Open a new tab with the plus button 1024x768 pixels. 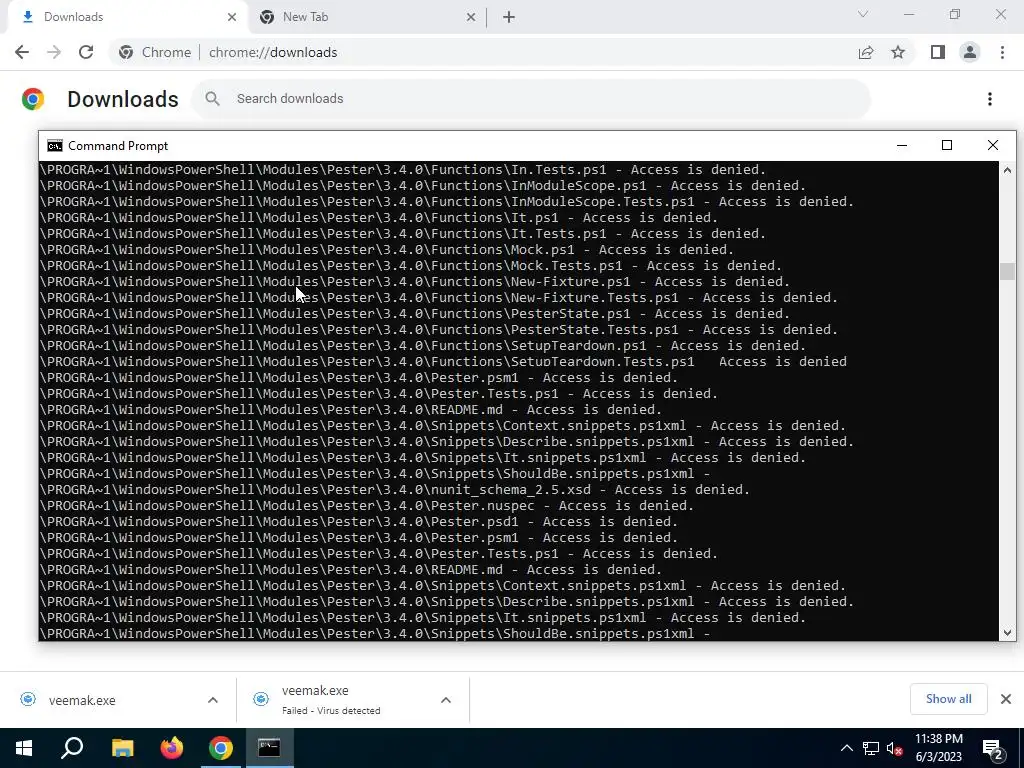[509, 17]
